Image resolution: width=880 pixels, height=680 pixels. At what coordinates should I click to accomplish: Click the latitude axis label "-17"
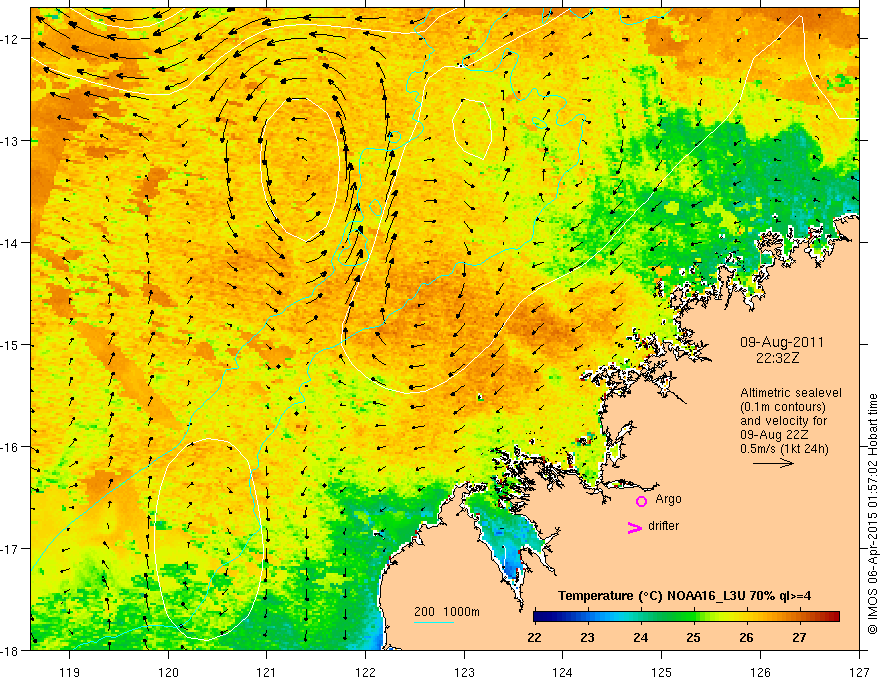click(11, 548)
